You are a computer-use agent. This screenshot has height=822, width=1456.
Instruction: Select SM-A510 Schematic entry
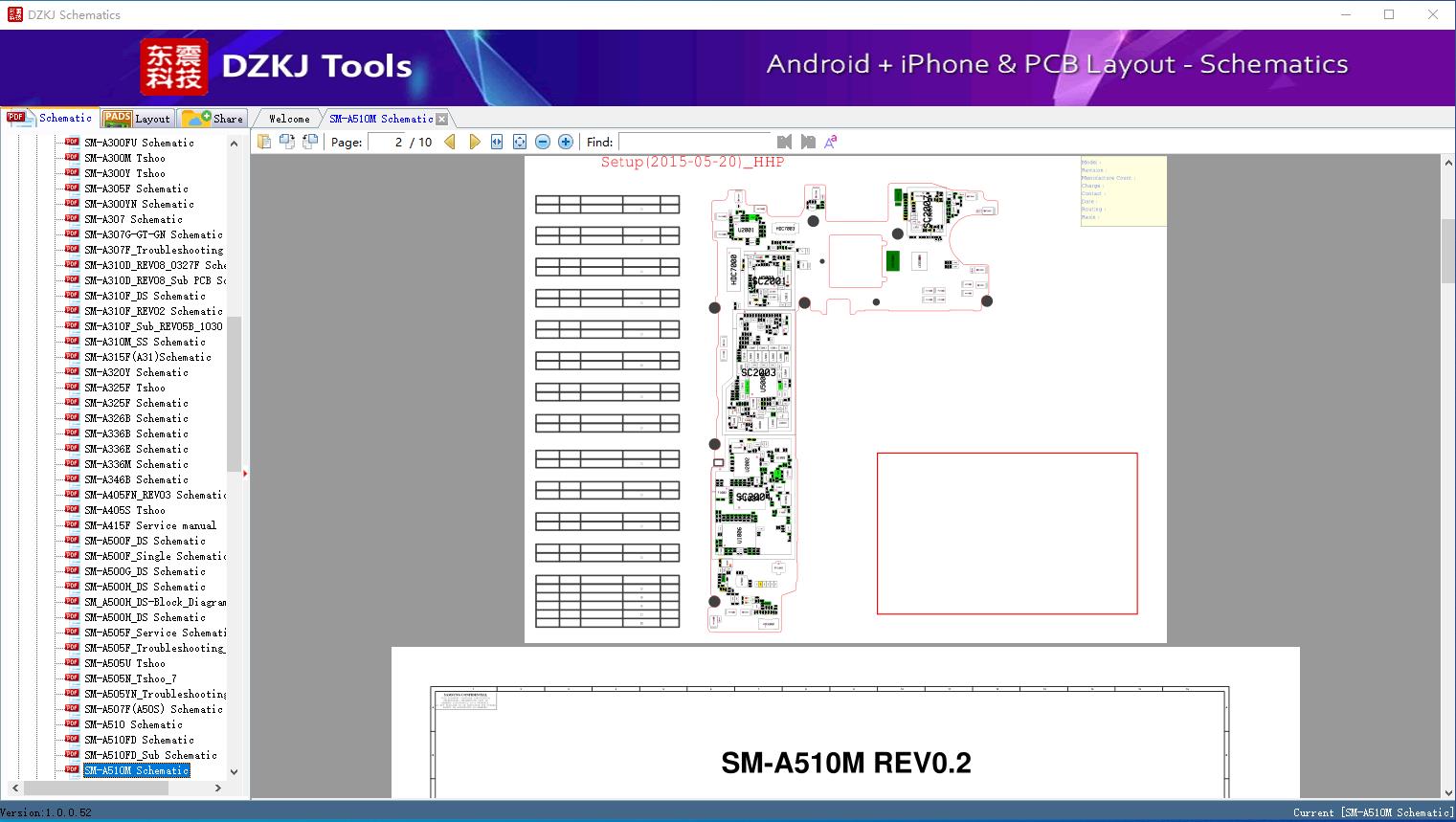coord(133,724)
